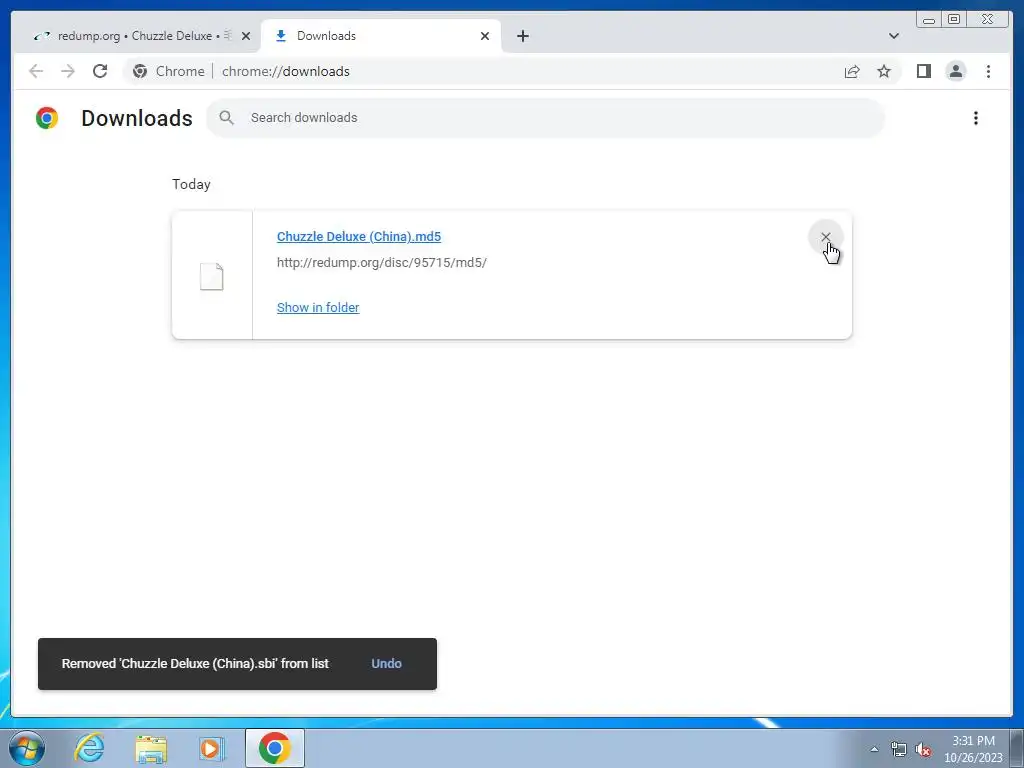Open the Downloads page three-dot actions menu
Image resolution: width=1024 pixels, height=768 pixels.
coord(976,118)
